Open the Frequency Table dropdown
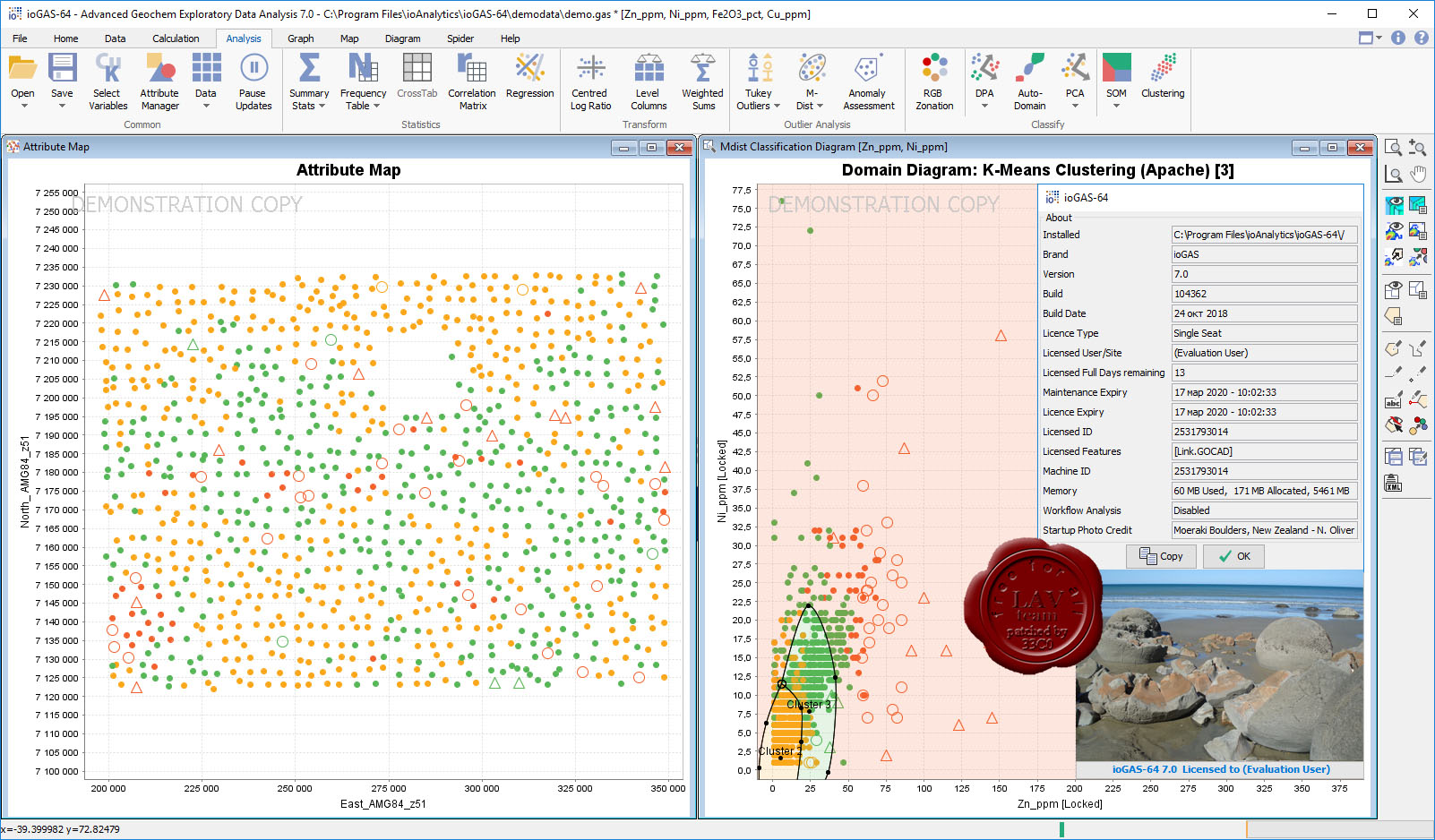This screenshot has height=840, width=1435. pos(376,106)
